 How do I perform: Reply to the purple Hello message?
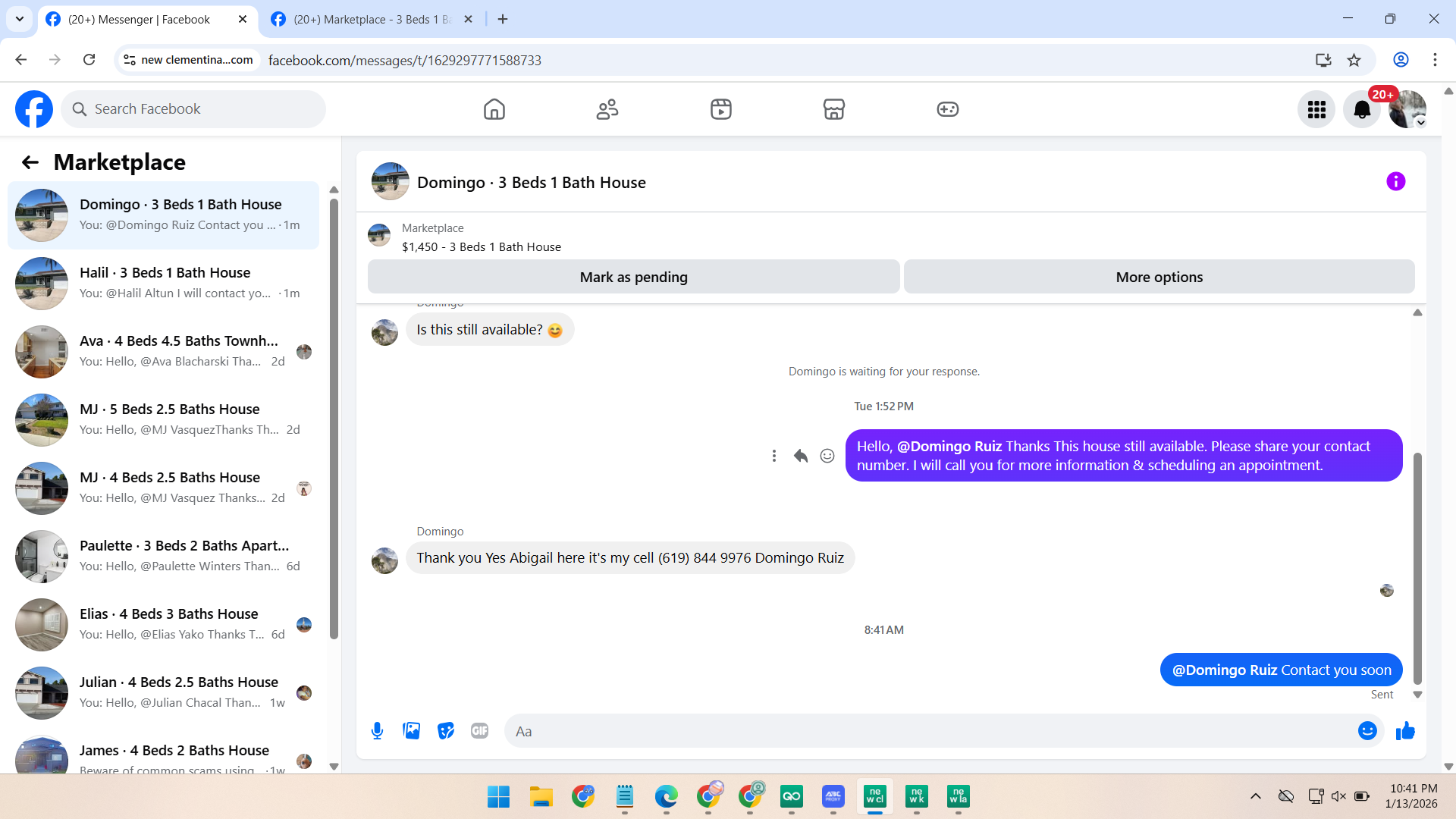pyautogui.click(x=800, y=456)
